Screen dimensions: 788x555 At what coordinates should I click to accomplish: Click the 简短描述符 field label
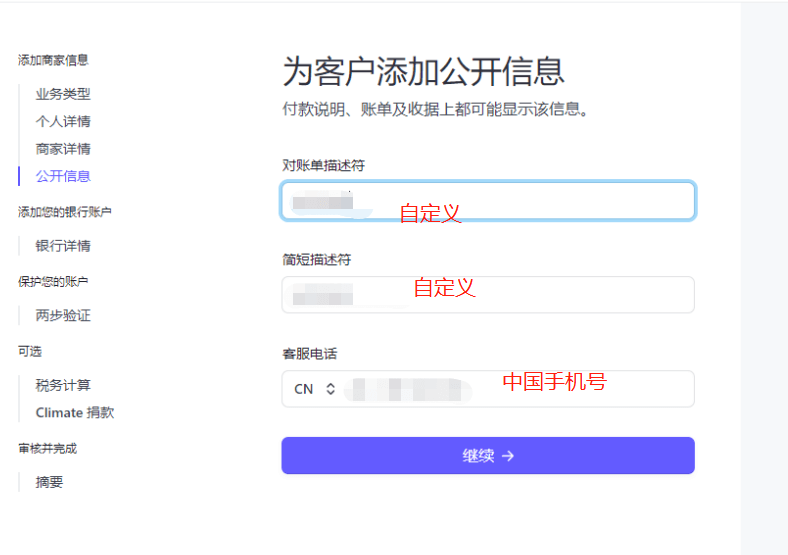[x=317, y=260]
